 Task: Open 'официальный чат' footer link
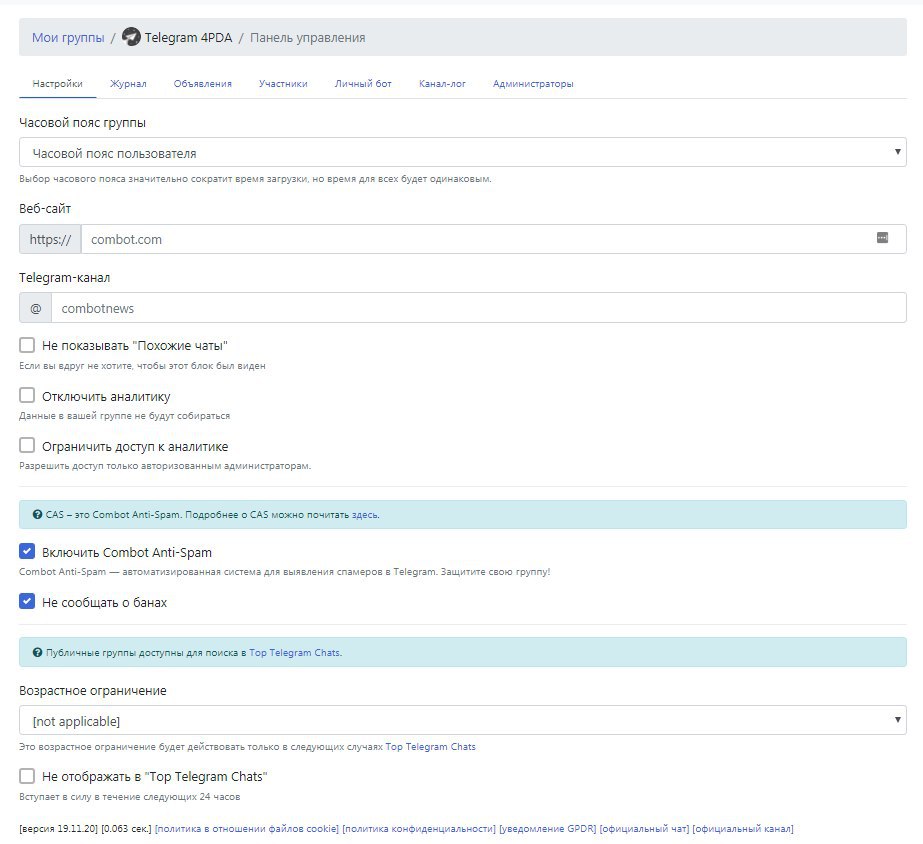click(x=644, y=829)
